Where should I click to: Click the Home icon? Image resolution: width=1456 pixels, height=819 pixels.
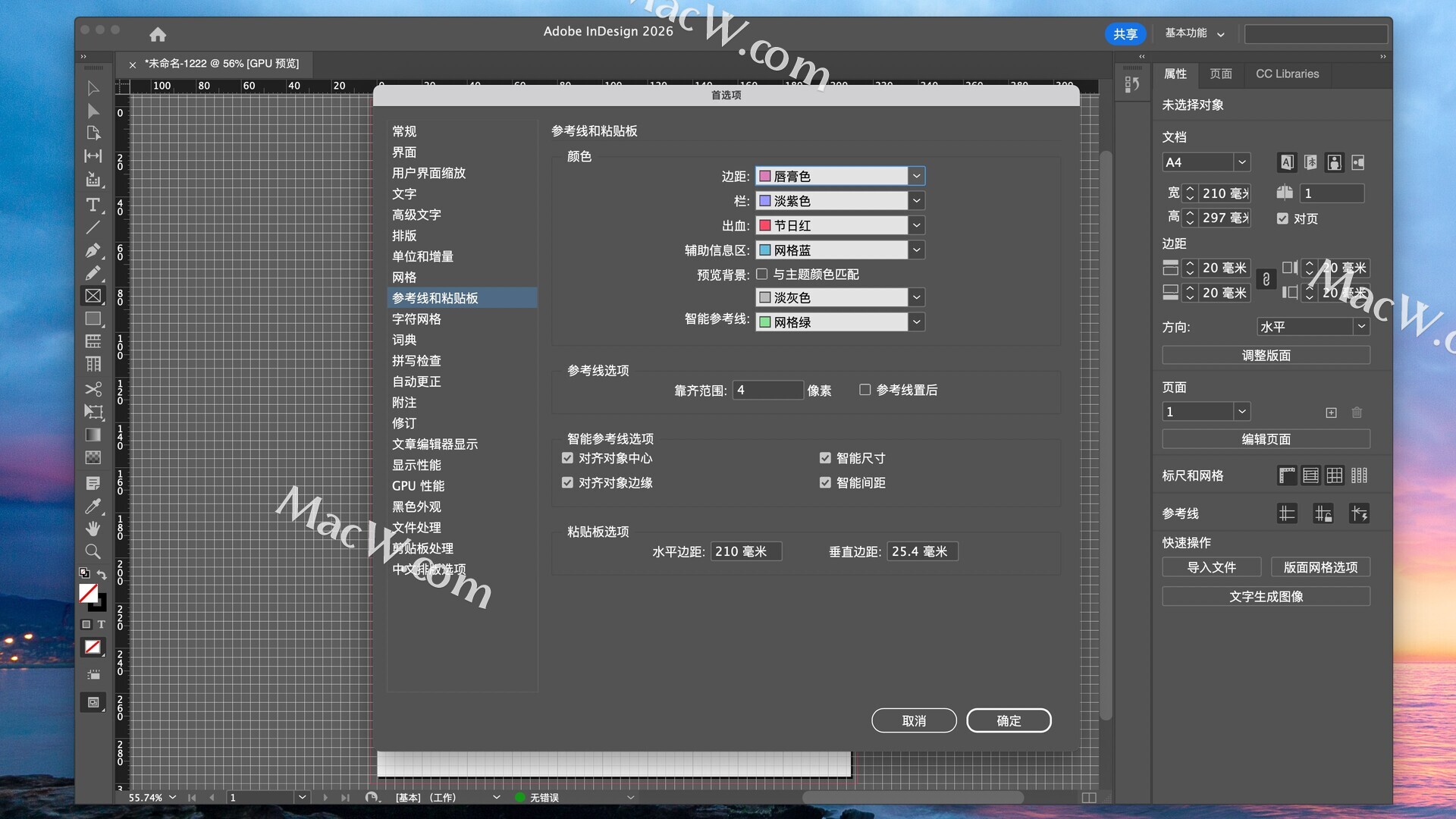[x=158, y=34]
